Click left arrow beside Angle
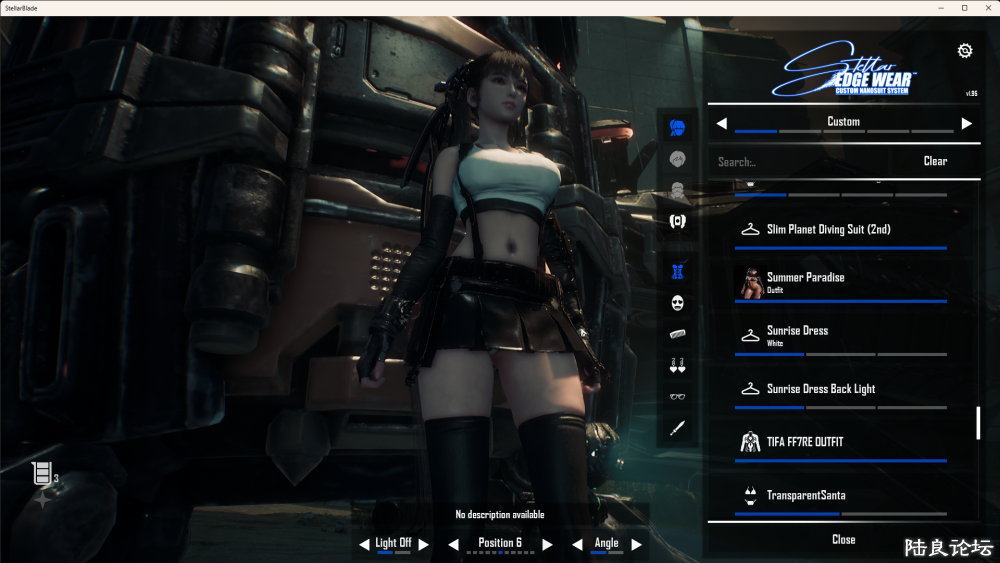1000x563 pixels. (x=577, y=545)
